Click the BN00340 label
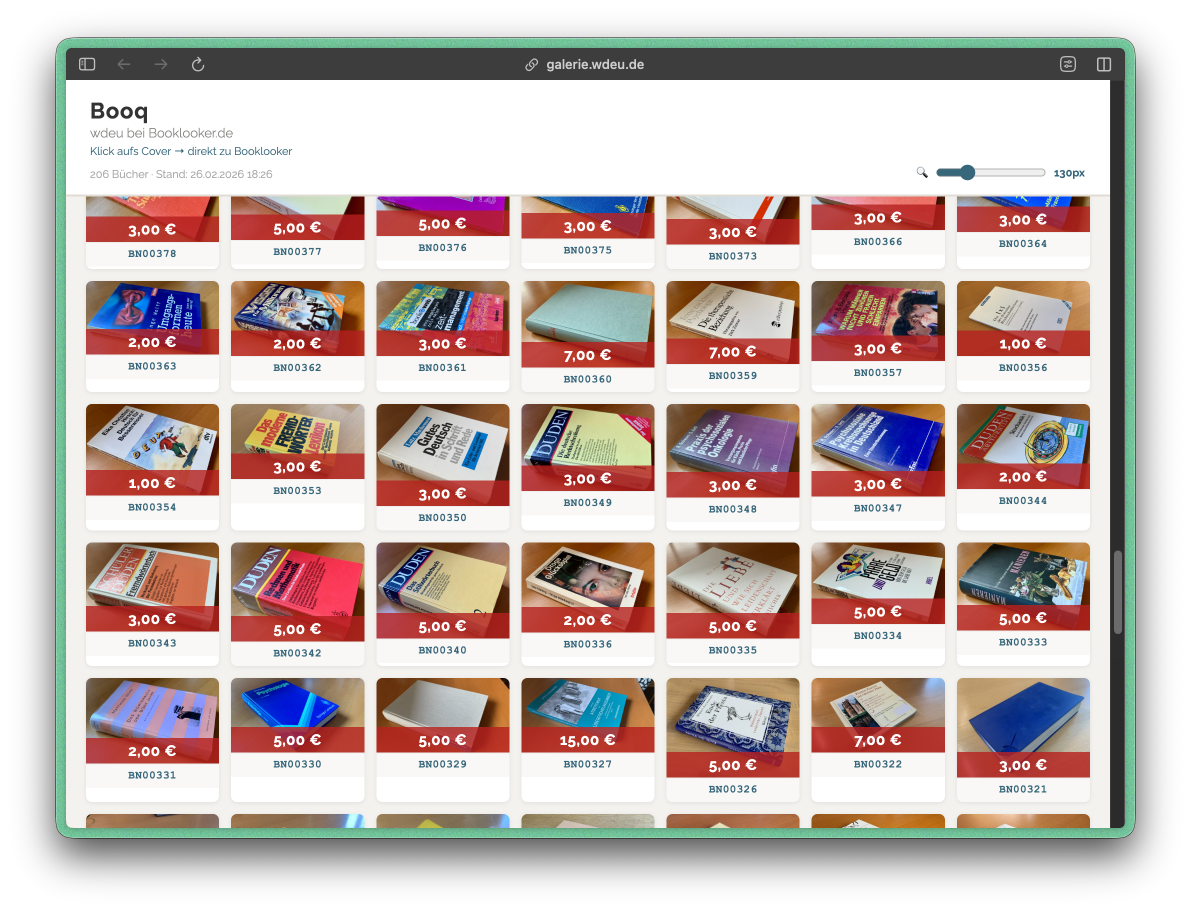 pyautogui.click(x=442, y=650)
